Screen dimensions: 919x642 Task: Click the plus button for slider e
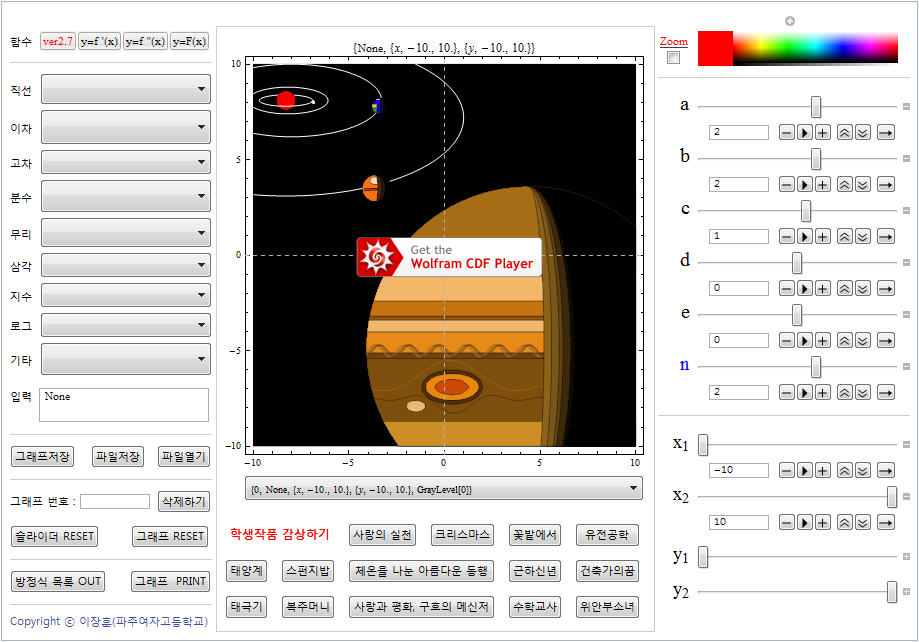click(x=823, y=340)
